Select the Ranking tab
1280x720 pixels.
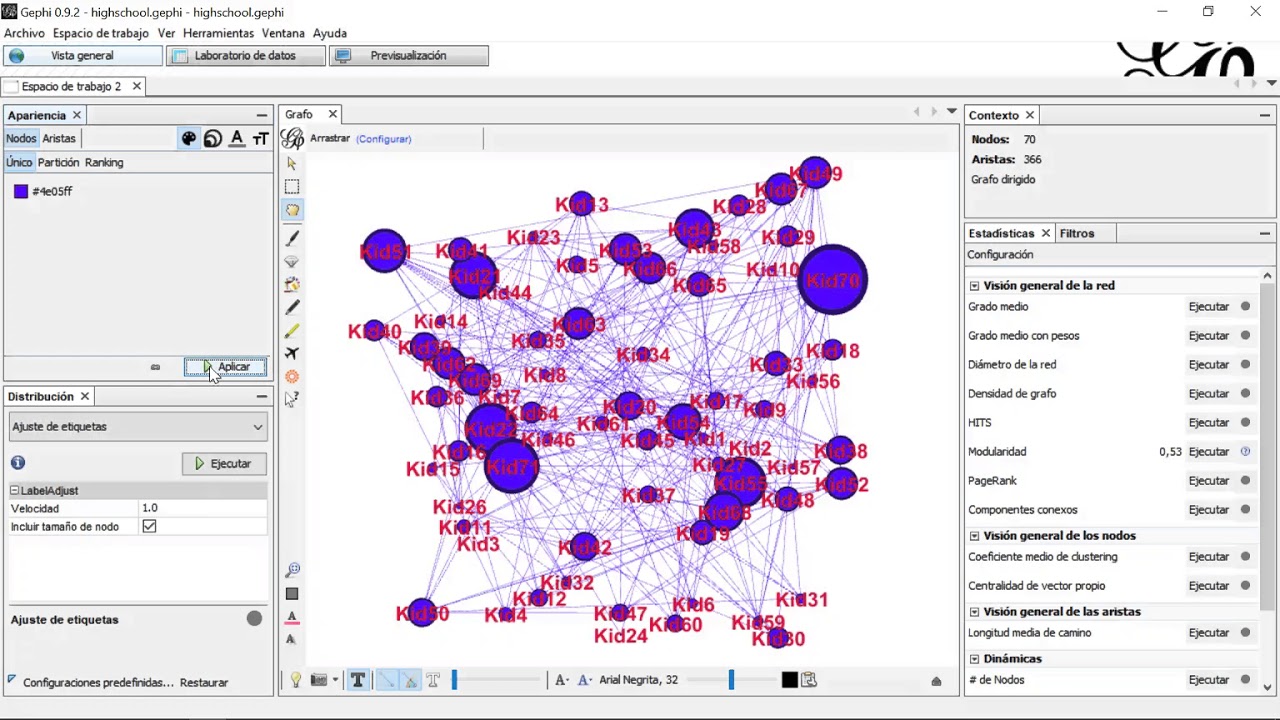point(104,162)
